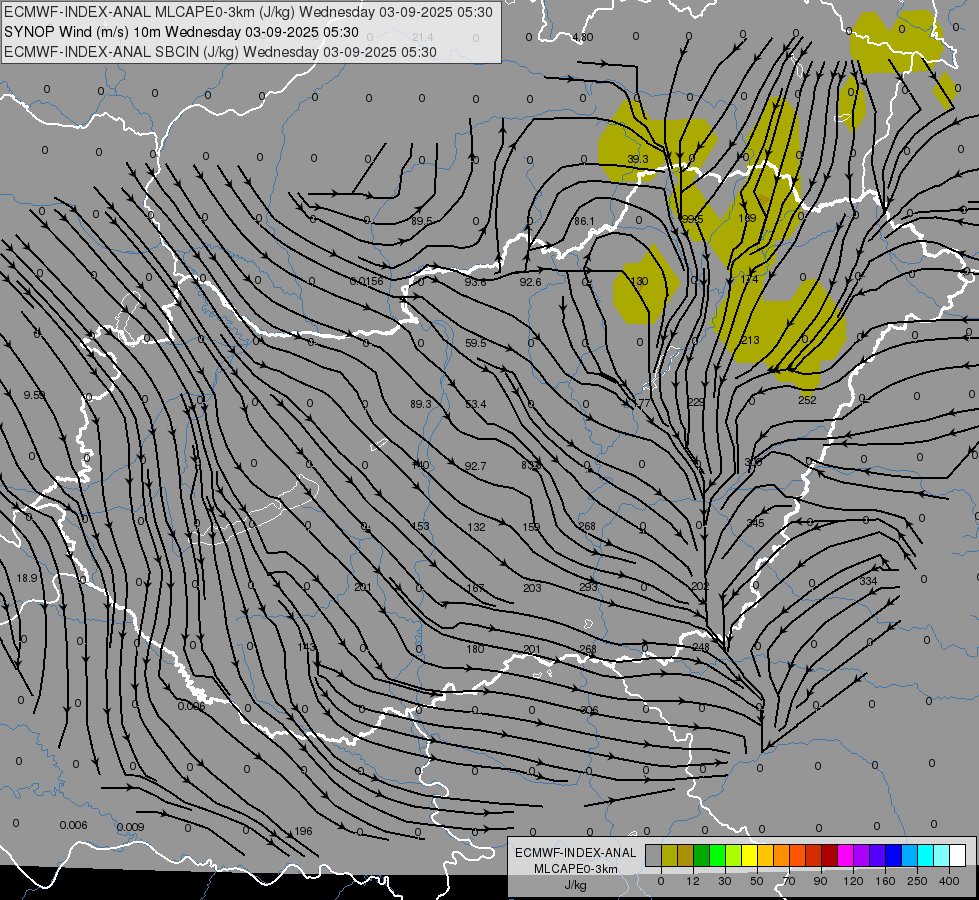Click the legend tick label 400
The image size is (979, 900).
(x=949, y=881)
